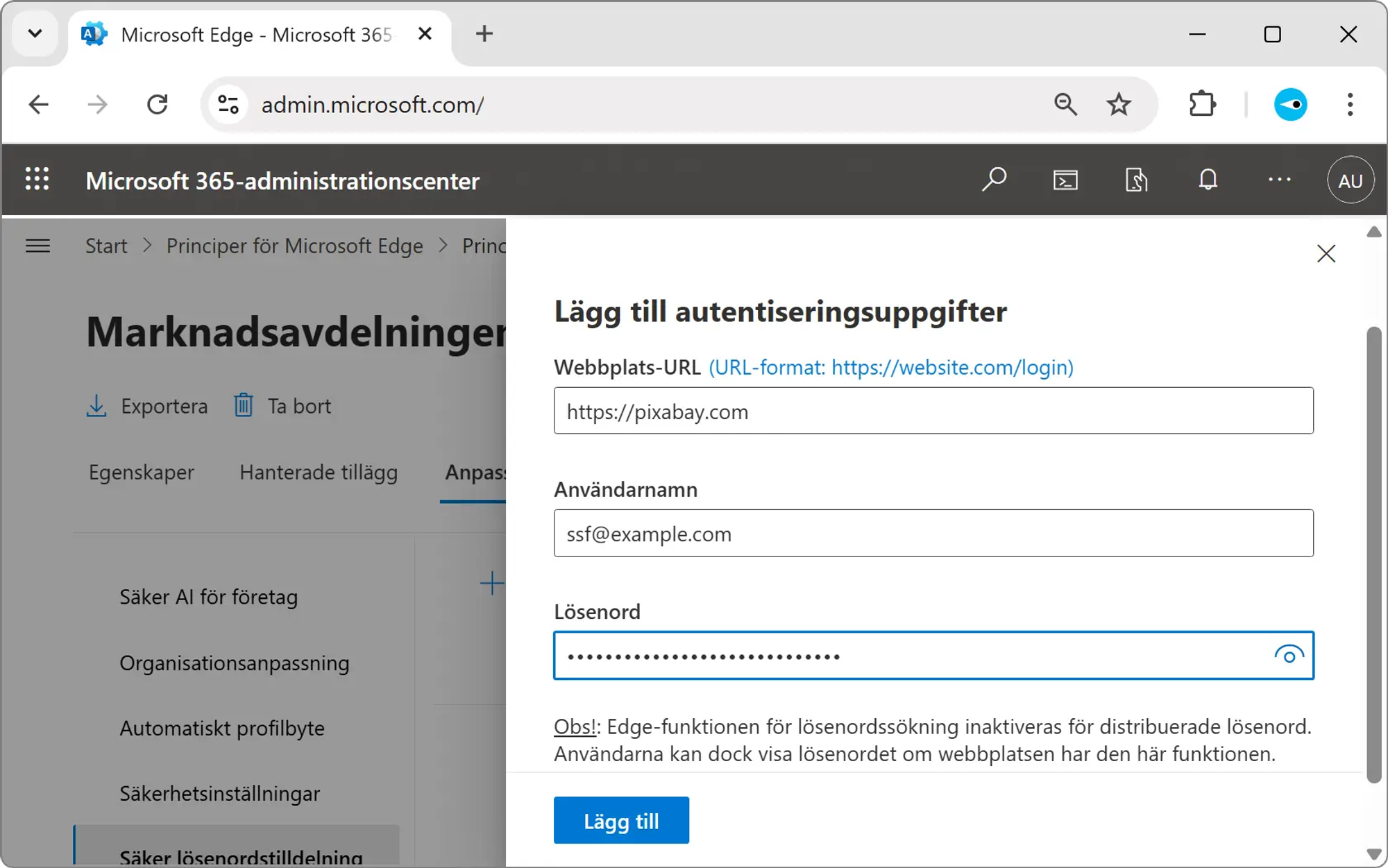Click the address bar URL
The height and width of the screenshot is (868, 1388).
tap(373, 105)
